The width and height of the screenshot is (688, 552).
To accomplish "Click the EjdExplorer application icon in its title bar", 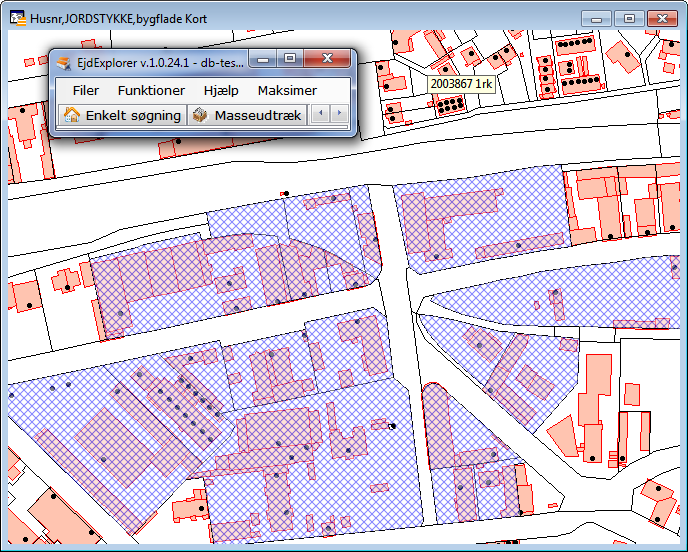I will coord(64,63).
